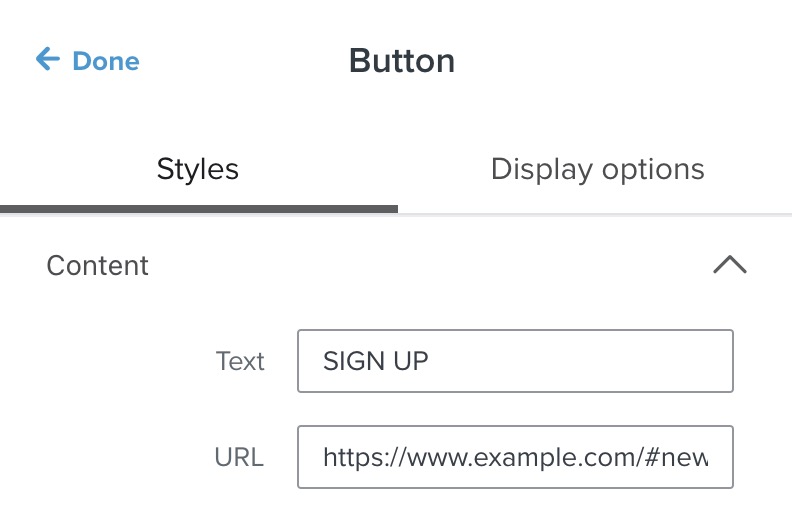Click the grey divider line under Display options
This screenshot has width=792, height=532.
pos(595,213)
